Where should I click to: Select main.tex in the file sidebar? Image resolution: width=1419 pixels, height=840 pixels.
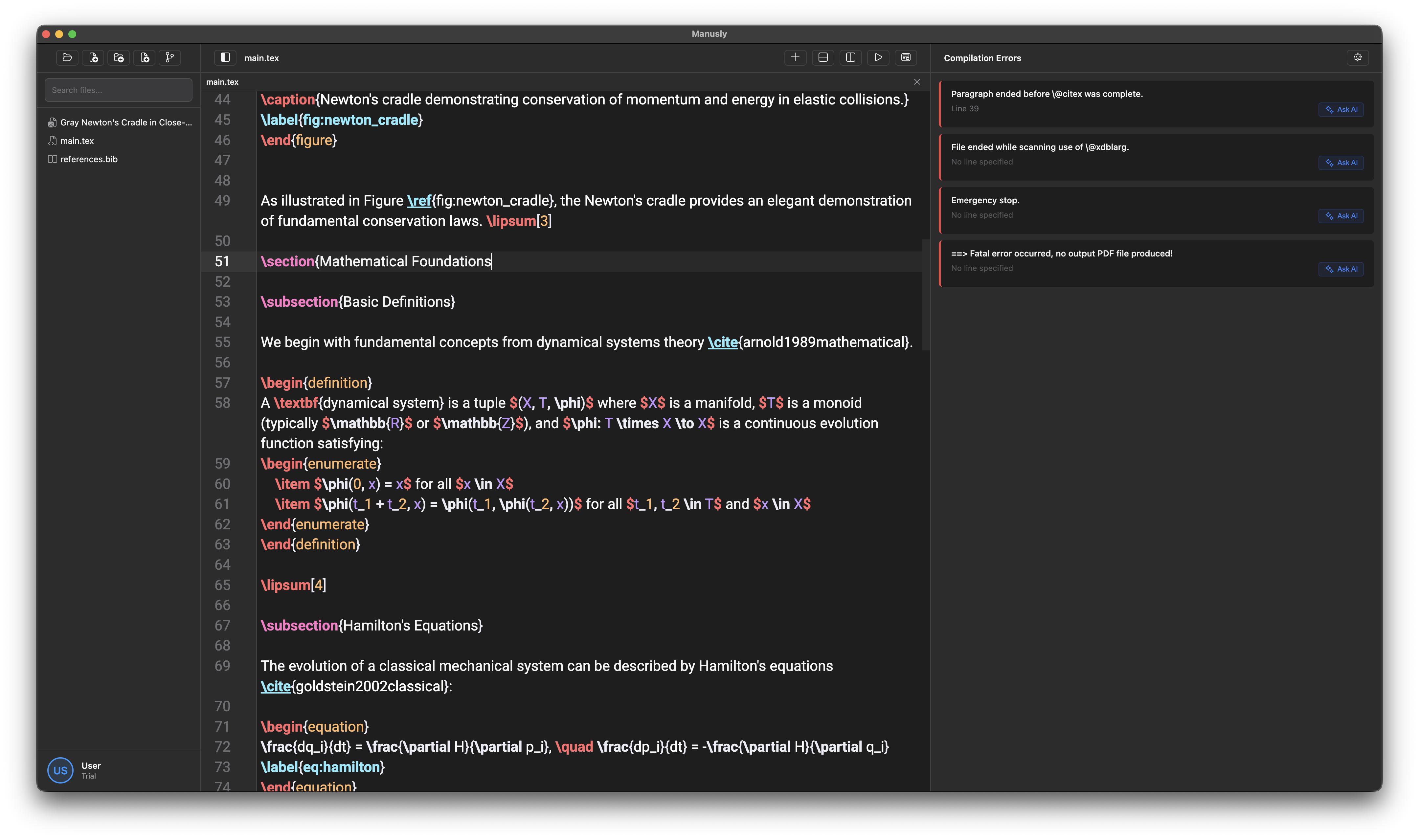click(x=77, y=141)
